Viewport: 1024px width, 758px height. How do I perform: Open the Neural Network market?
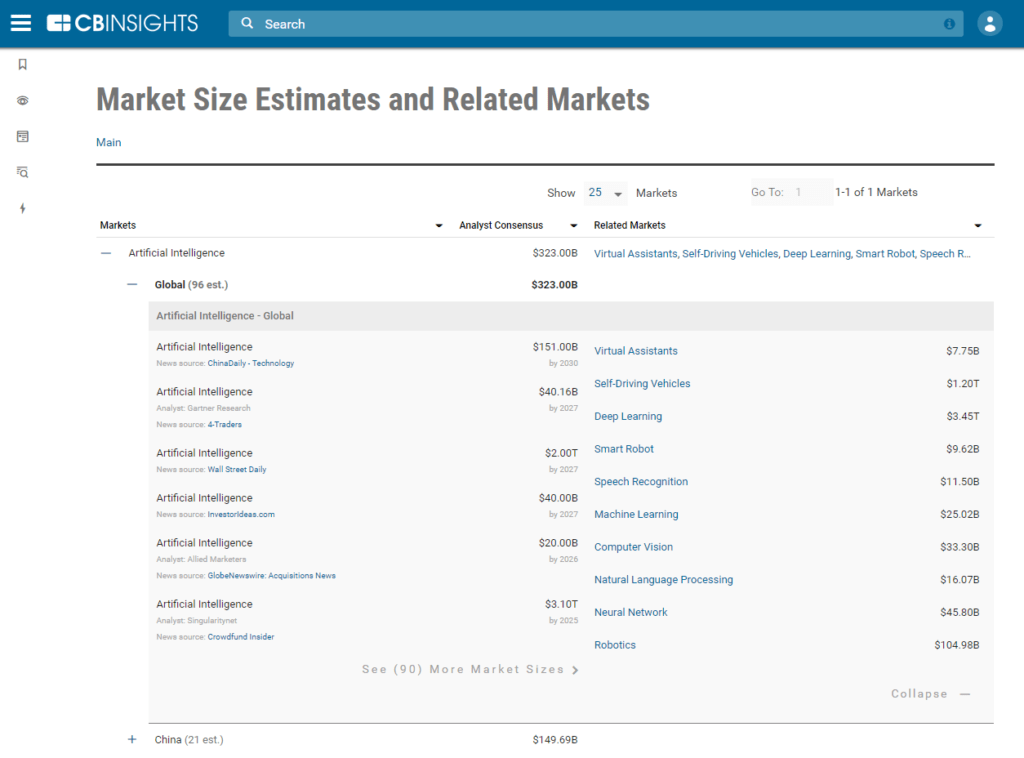(631, 612)
